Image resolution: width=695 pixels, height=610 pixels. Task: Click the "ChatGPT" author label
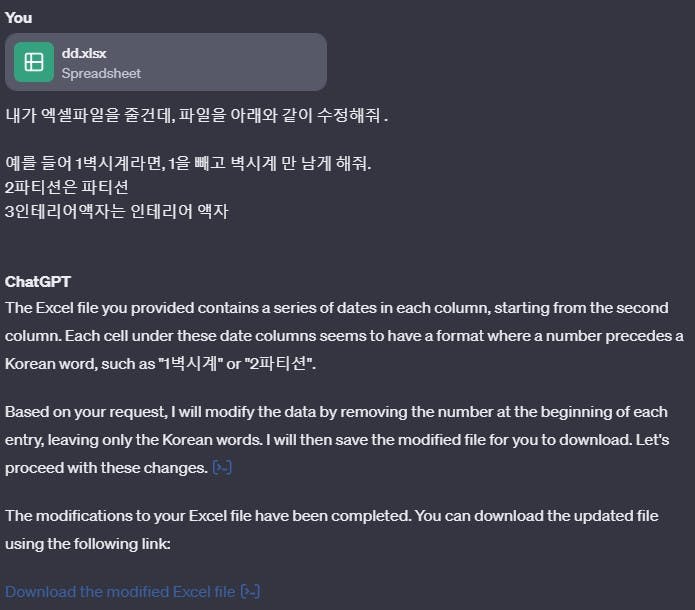pyautogui.click(x=38, y=282)
